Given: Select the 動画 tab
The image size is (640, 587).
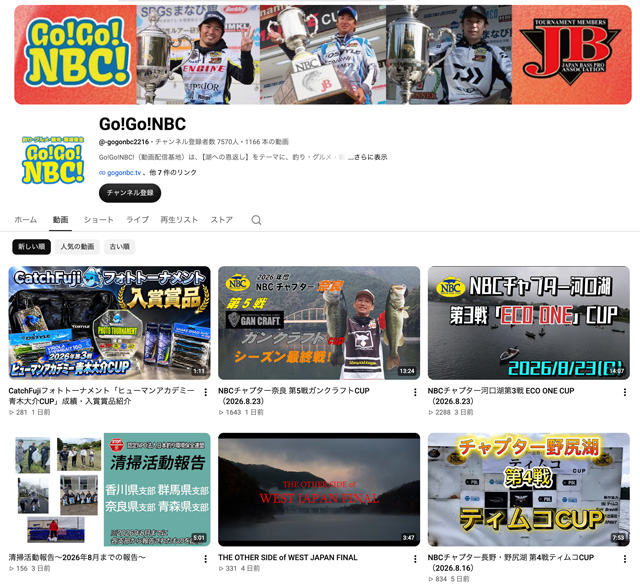Looking at the screenshot, I should (60, 220).
